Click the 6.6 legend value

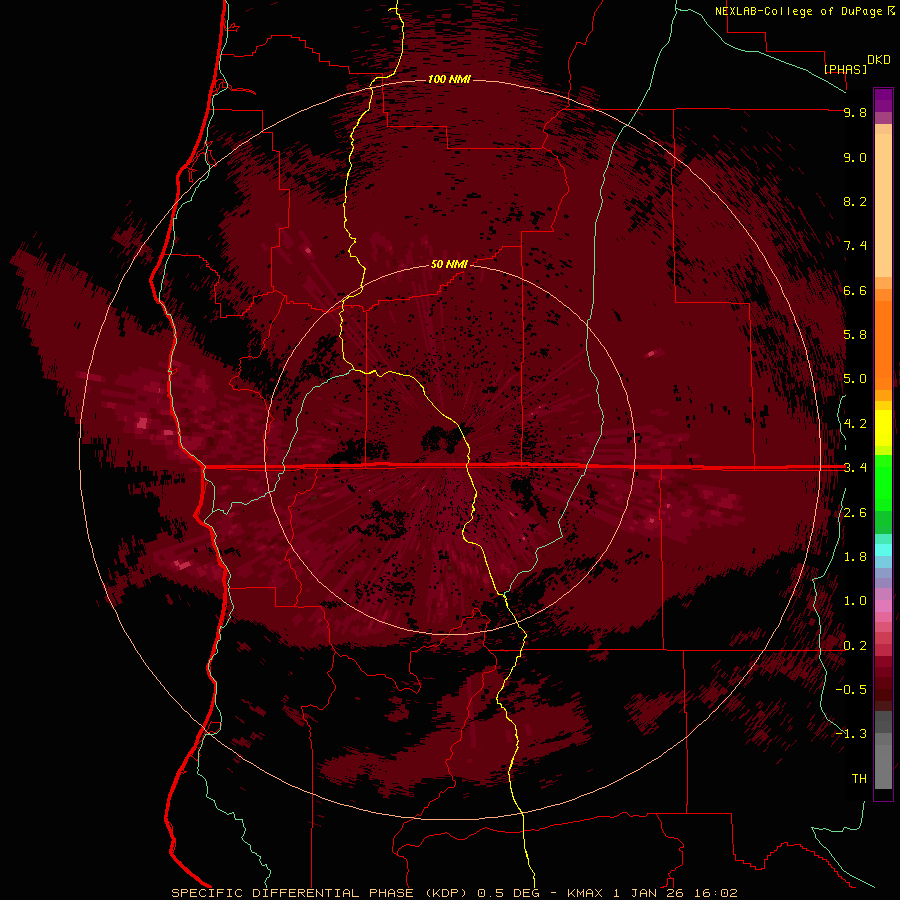click(x=855, y=290)
